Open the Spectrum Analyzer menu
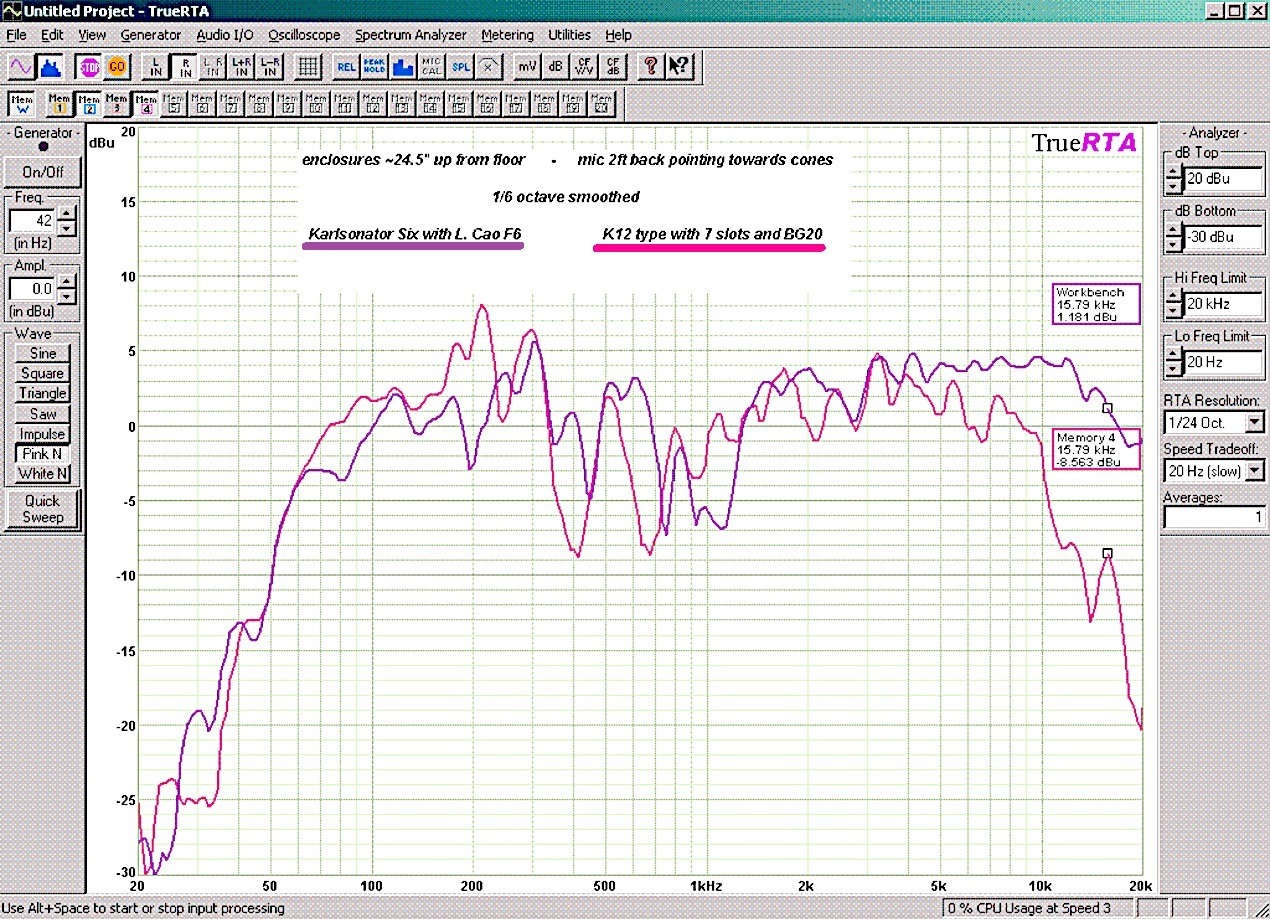Screen dimensions: 1270x920 click(410, 35)
